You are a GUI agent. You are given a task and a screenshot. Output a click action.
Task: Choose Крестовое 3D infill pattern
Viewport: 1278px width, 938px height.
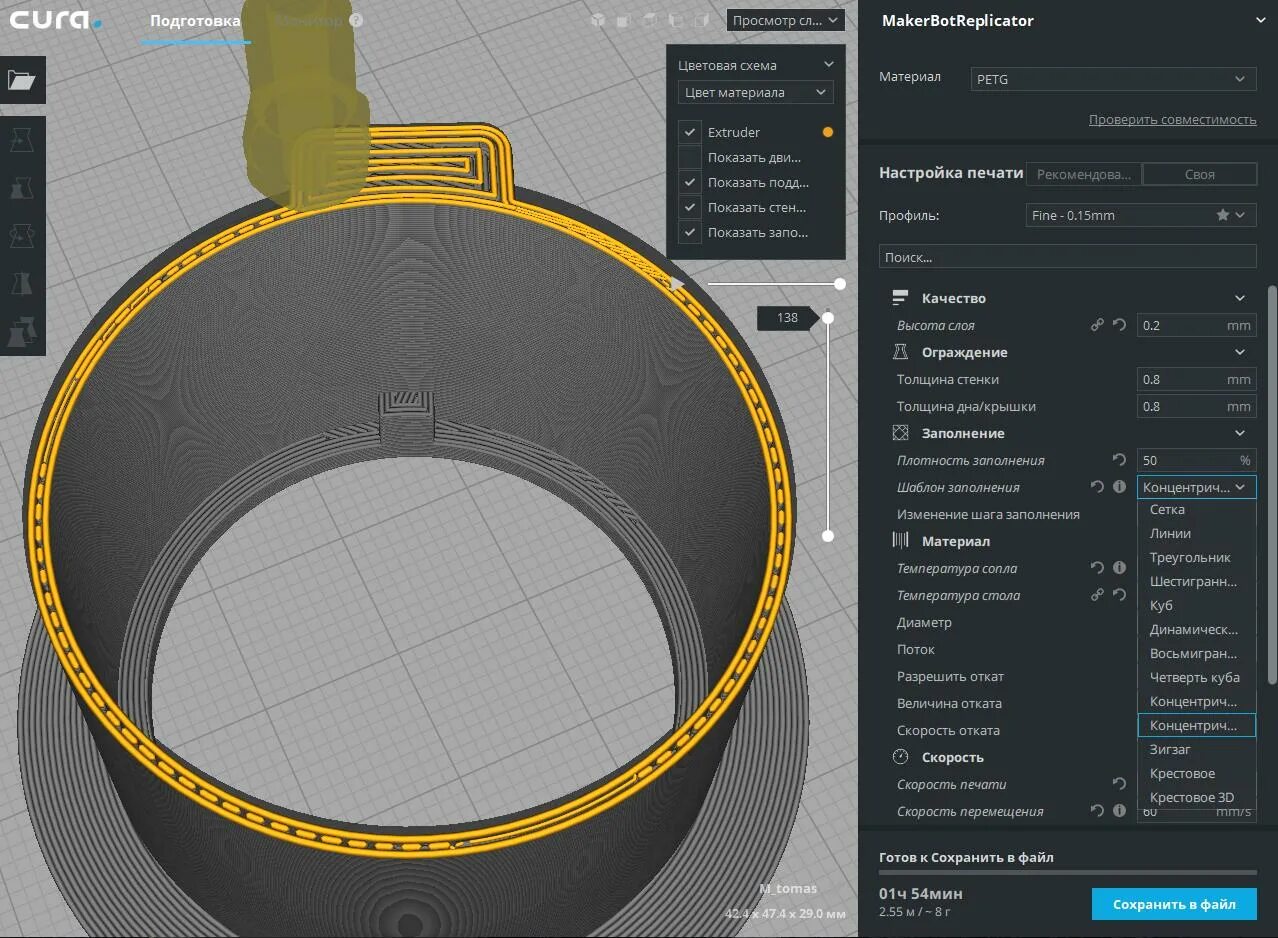click(x=1197, y=797)
